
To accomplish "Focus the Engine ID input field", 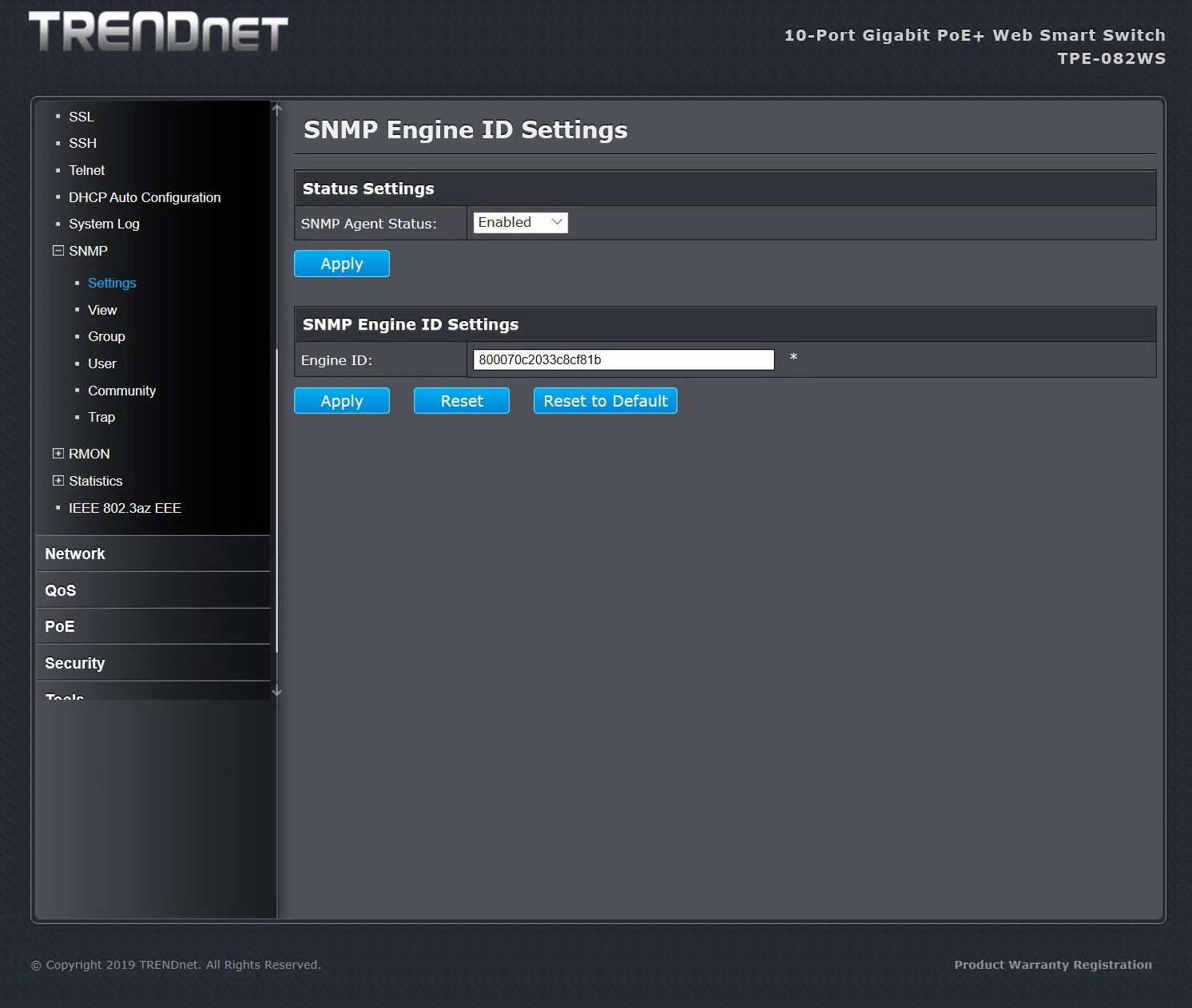I will [623, 359].
